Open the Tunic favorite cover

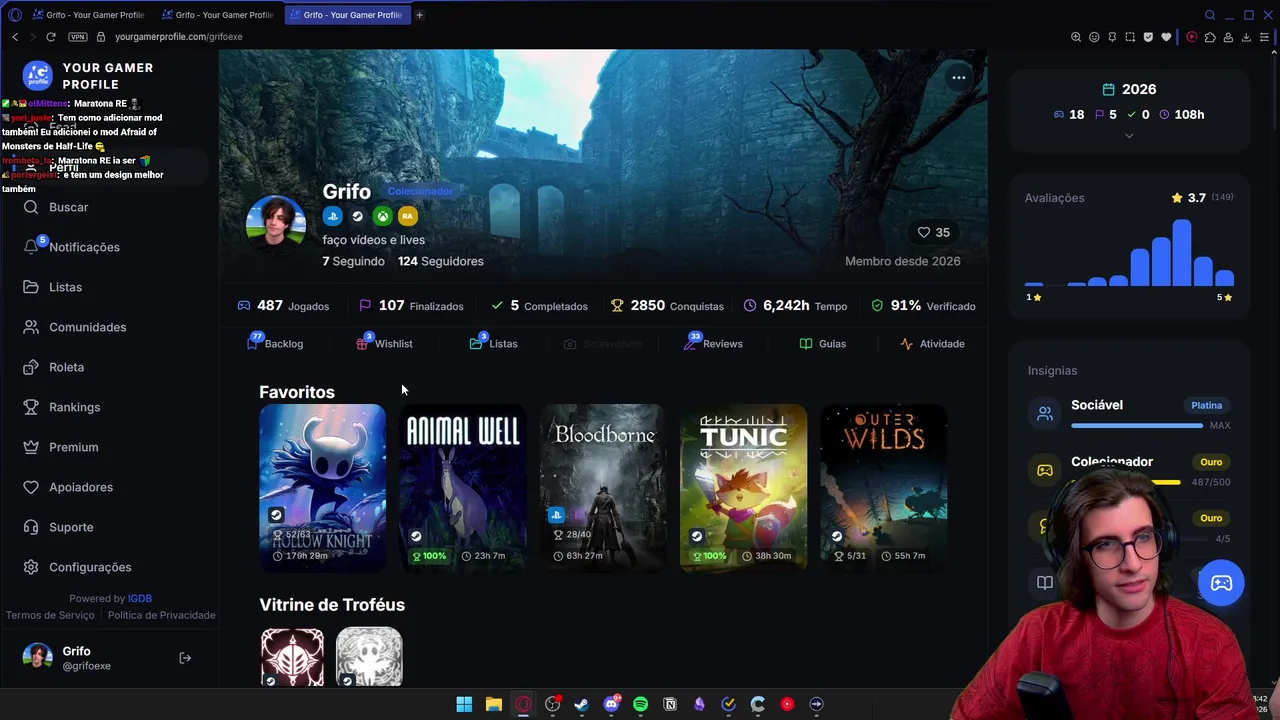pyautogui.click(x=743, y=488)
